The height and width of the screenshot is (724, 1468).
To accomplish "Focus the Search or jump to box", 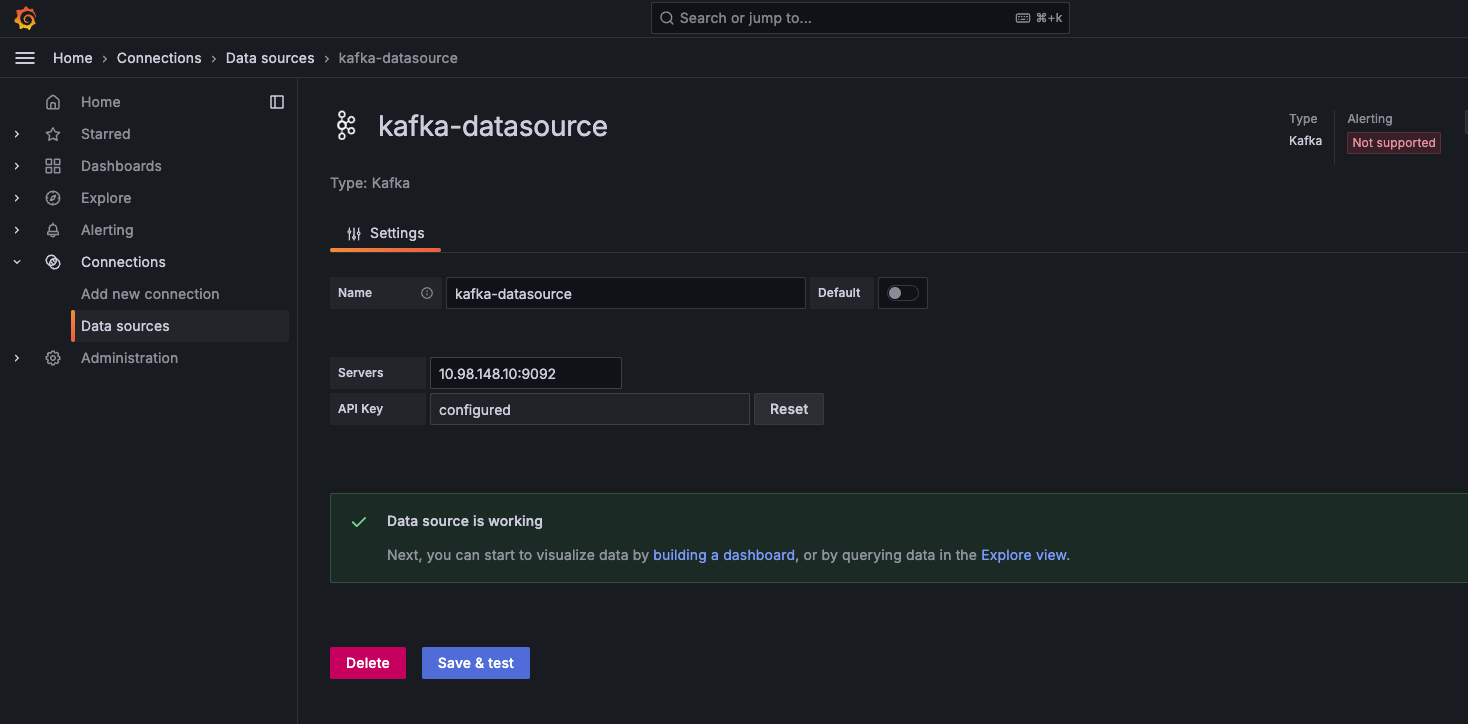I will click(860, 18).
